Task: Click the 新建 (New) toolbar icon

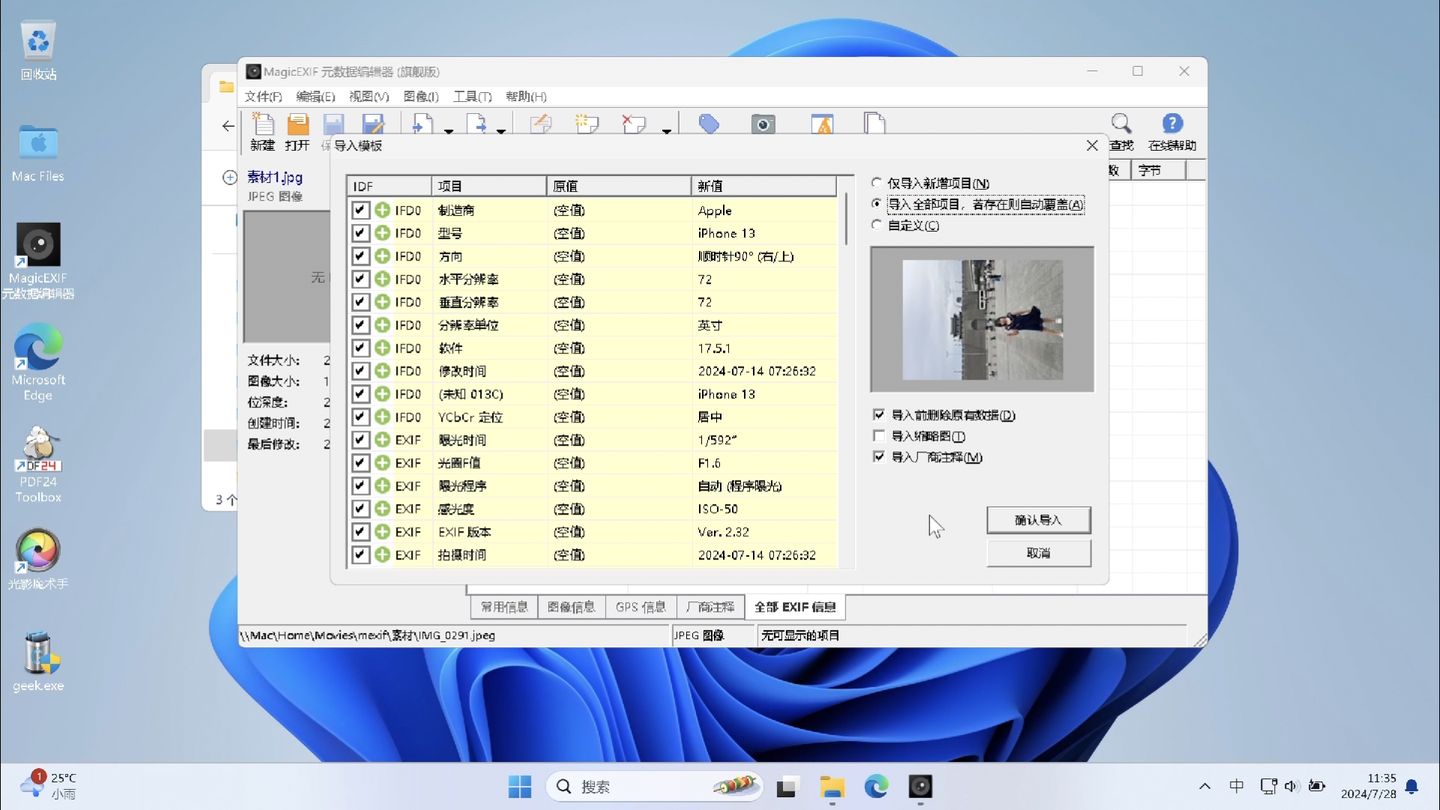Action: click(263, 124)
